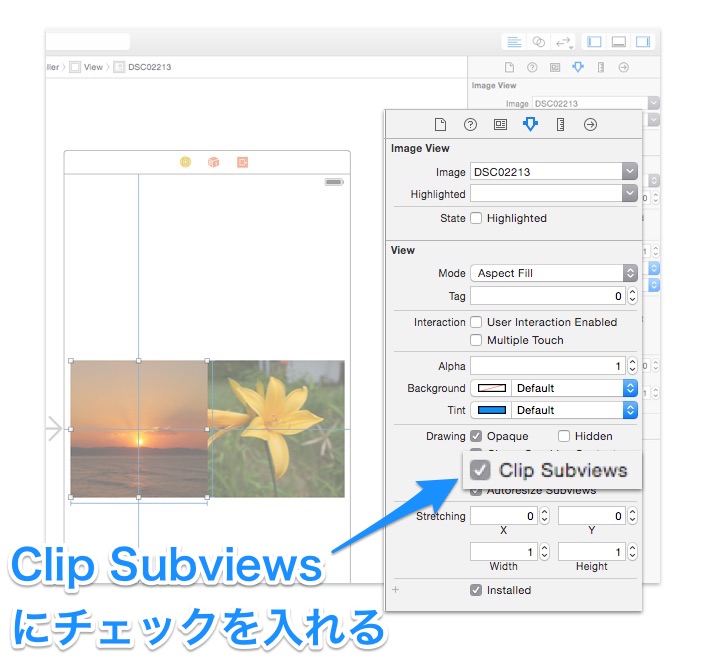707x661 pixels.
Task: Open the Quick Help inspector
Action: 470,125
